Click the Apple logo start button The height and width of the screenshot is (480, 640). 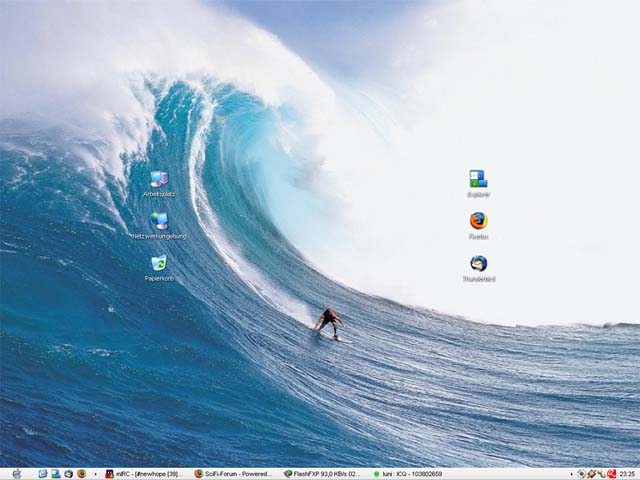pos(16,474)
